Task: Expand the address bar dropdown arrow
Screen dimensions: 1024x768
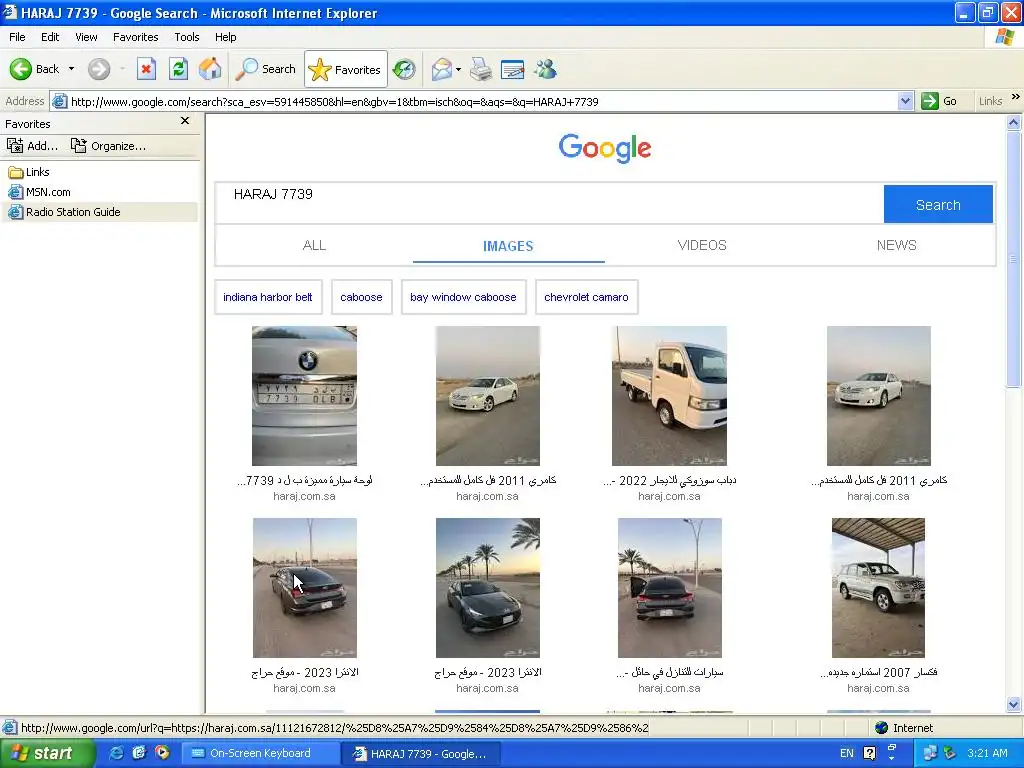Action: [x=905, y=102]
